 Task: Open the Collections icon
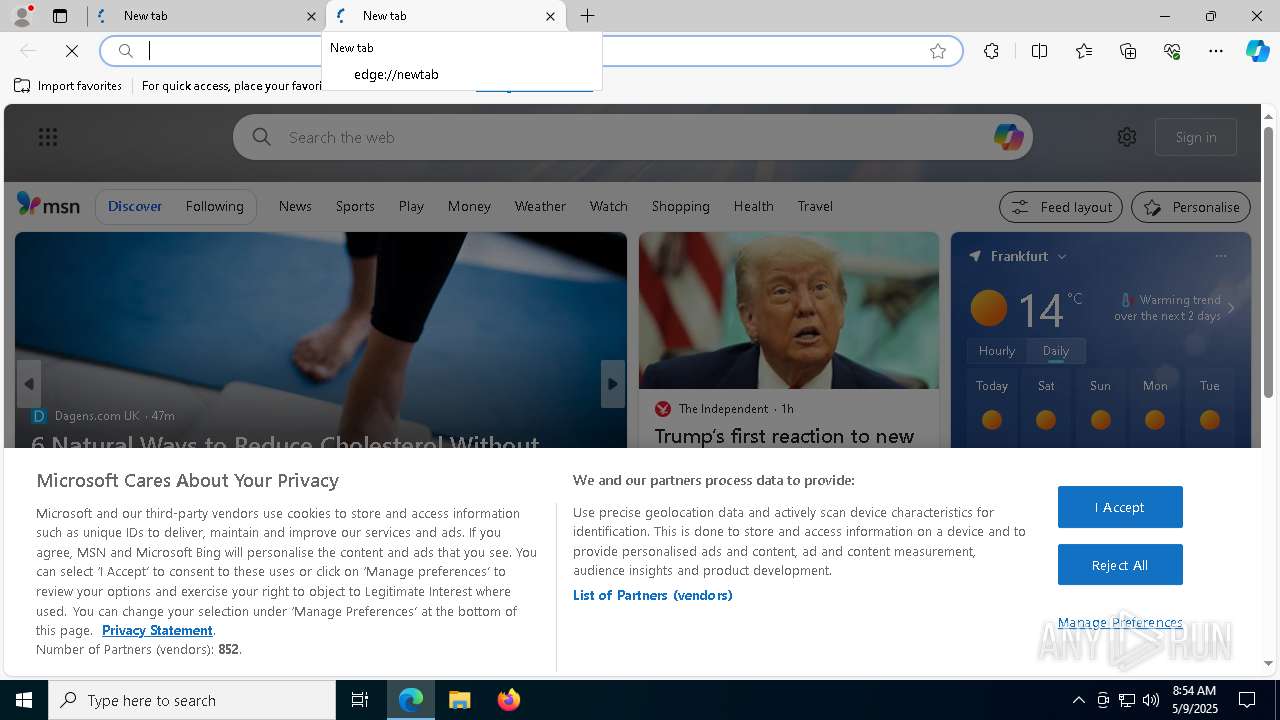(x=1128, y=51)
